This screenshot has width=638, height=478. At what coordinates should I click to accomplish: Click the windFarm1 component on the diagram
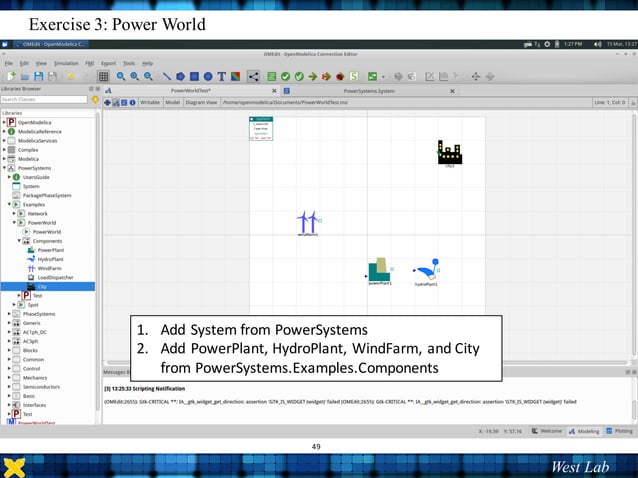[309, 223]
